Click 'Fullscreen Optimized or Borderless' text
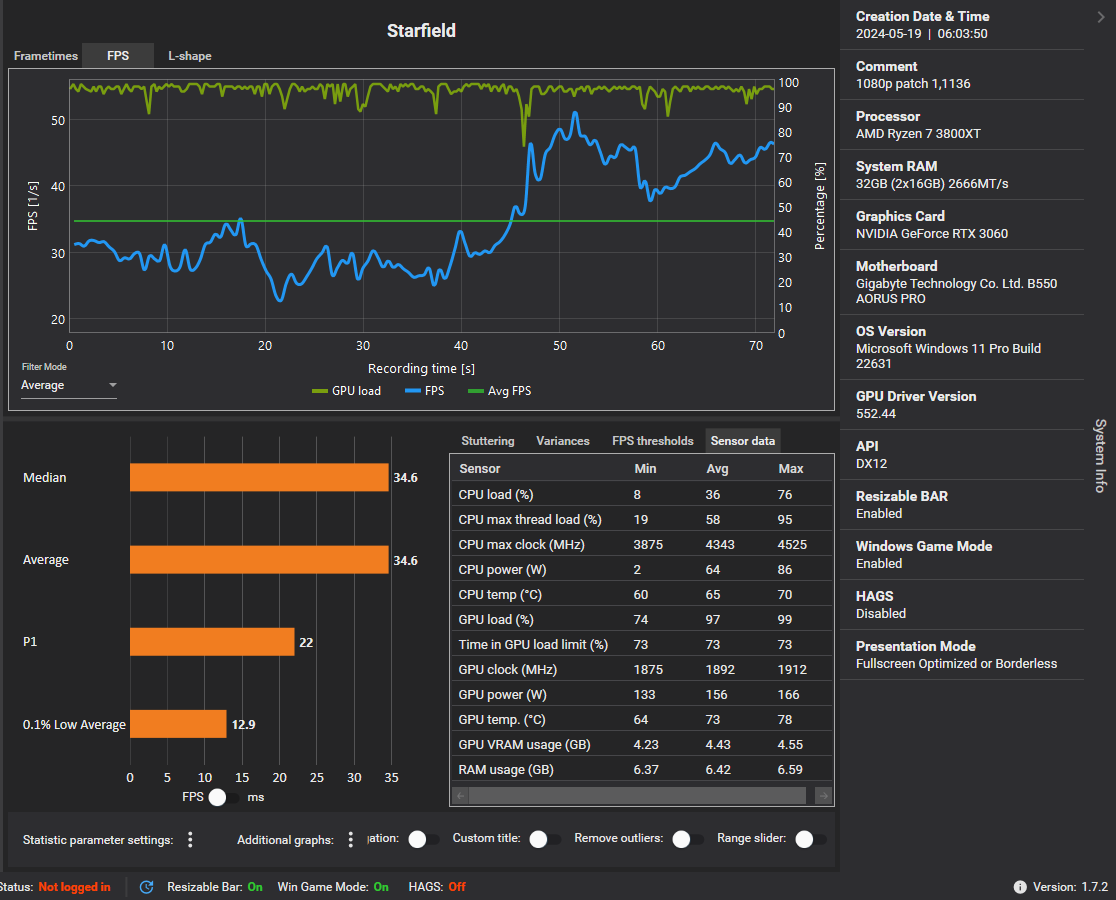 tap(957, 663)
